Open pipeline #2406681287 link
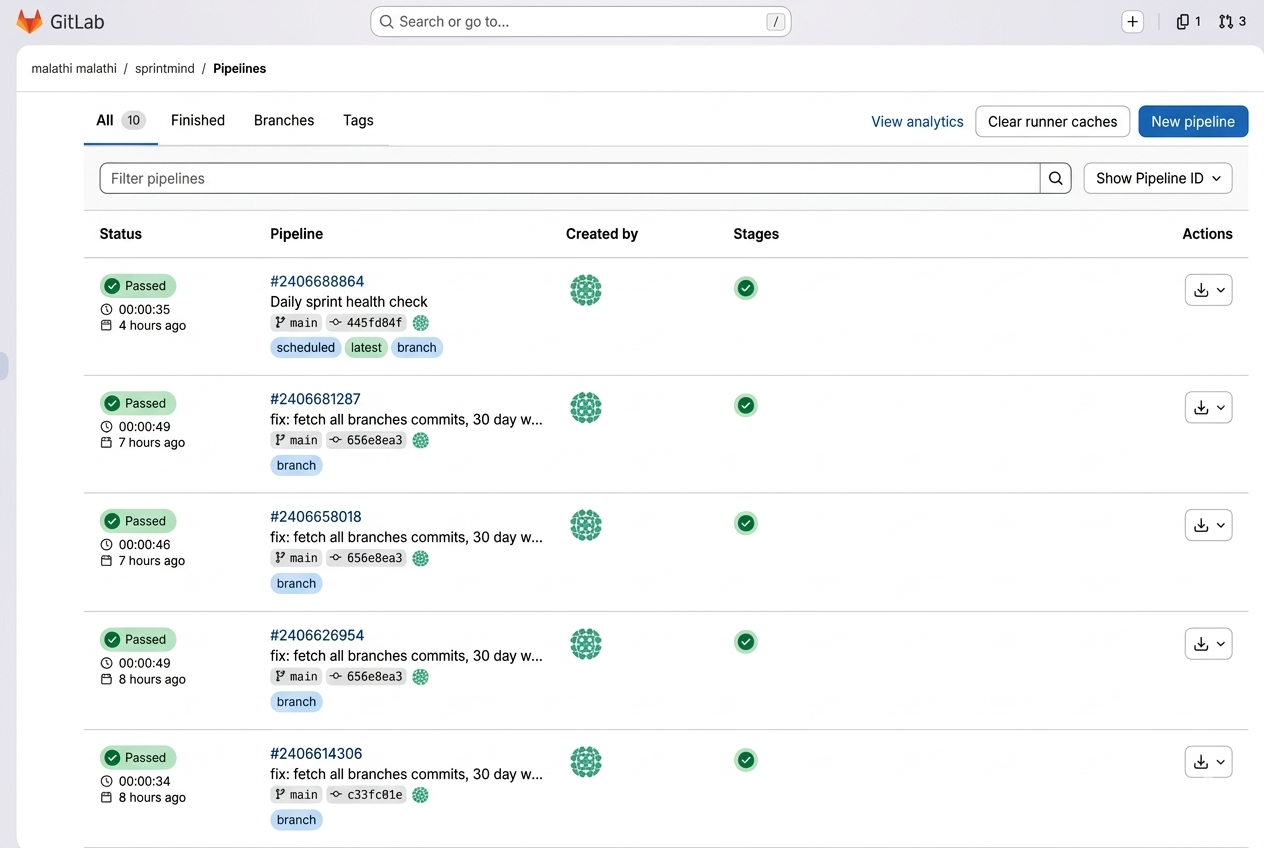The height and width of the screenshot is (848, 1264). (x=315, y=399)
